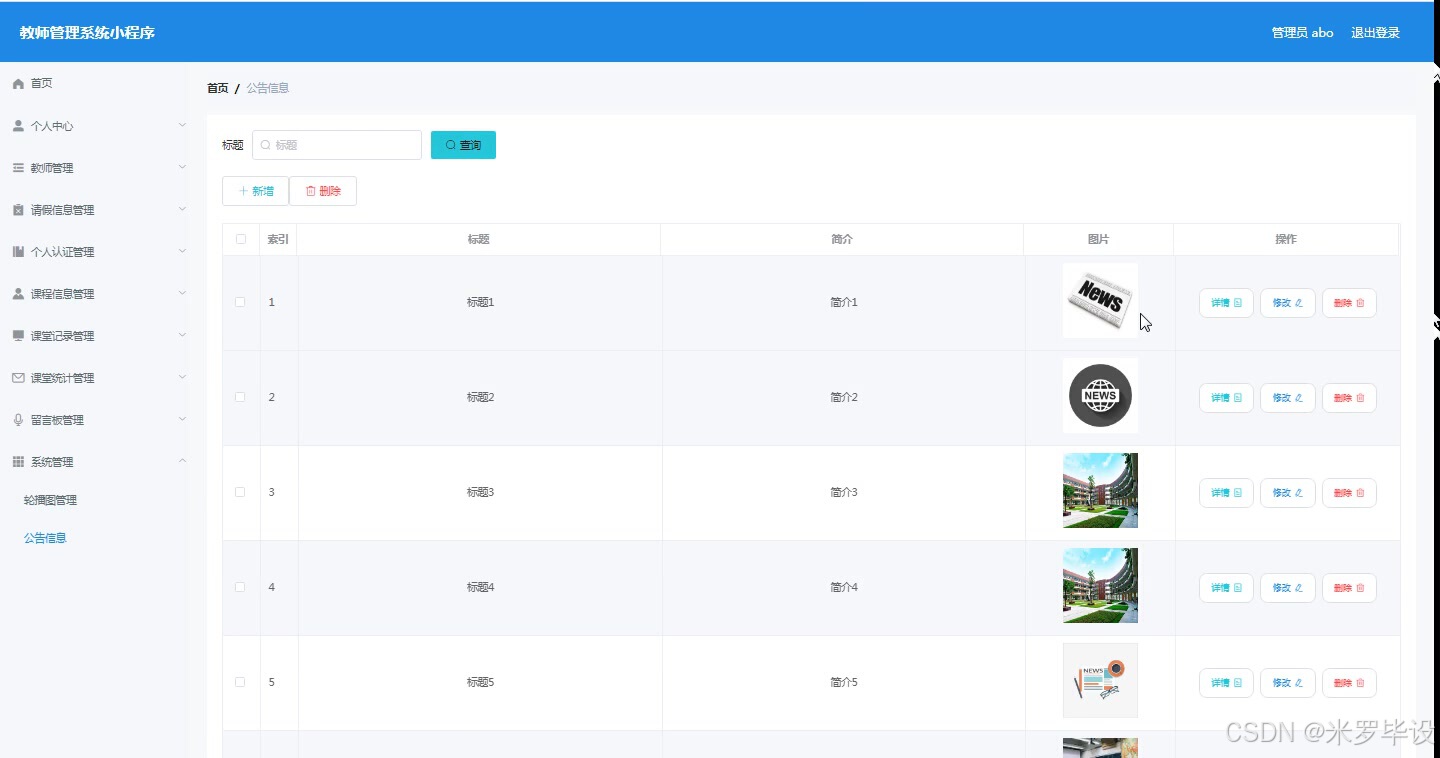Viewport: 1440px width, 758px height.
Task: Click the school building thumbnail in row 标题3
Action: point(1100,490)
